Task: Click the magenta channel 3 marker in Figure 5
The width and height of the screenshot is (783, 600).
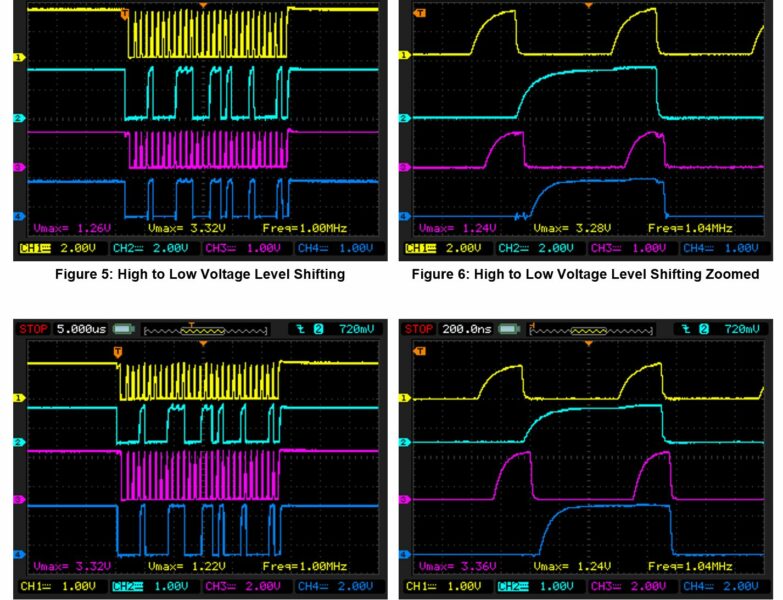Action: pyautogui.click(x=17, y=167)
